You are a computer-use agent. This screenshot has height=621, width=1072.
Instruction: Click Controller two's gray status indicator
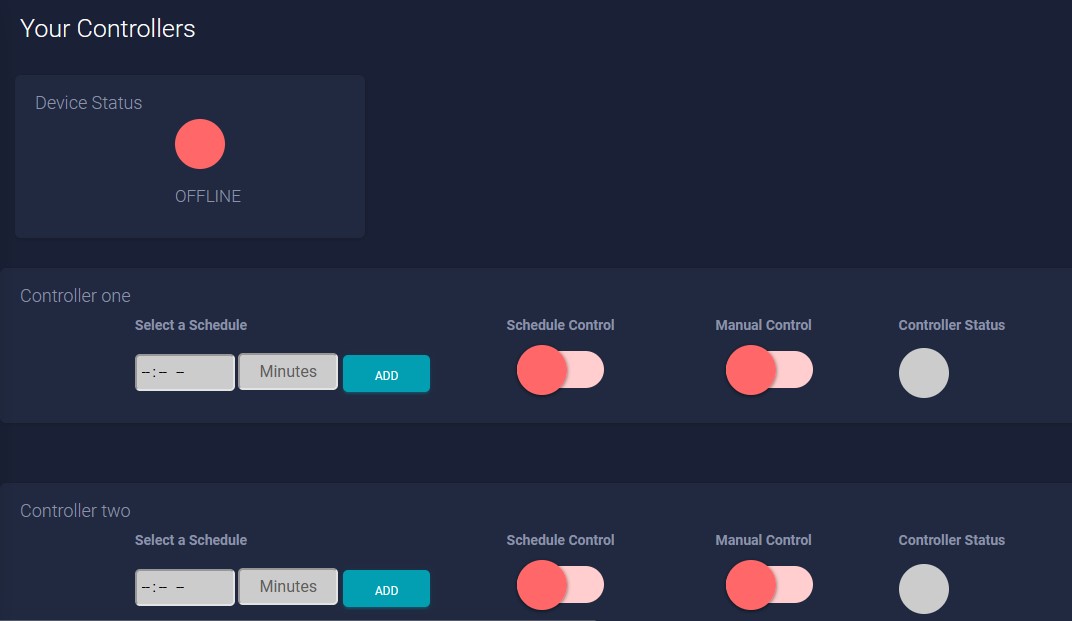[x=923, y=588]
